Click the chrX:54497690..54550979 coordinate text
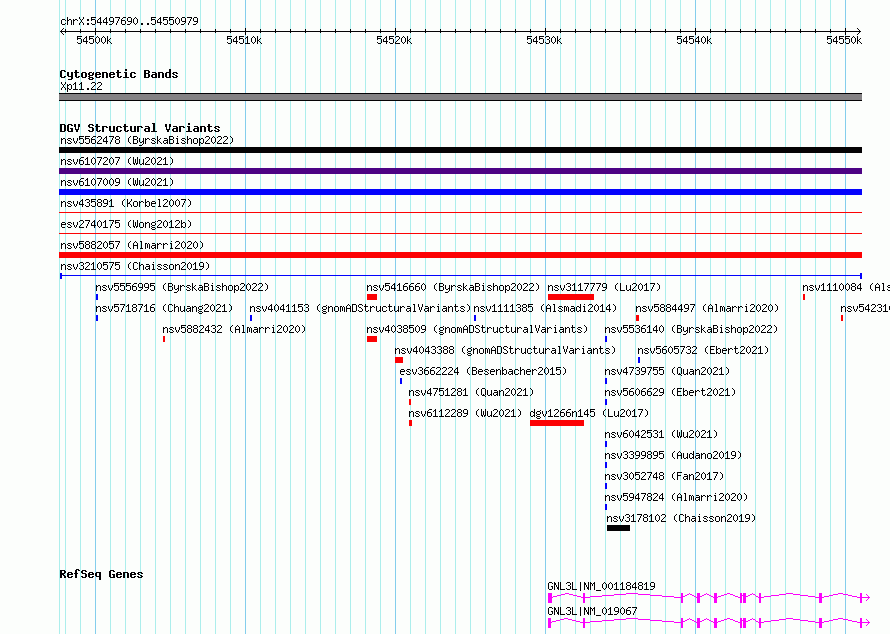This screenshot has height=634, width=890. (x=129, y=21)
